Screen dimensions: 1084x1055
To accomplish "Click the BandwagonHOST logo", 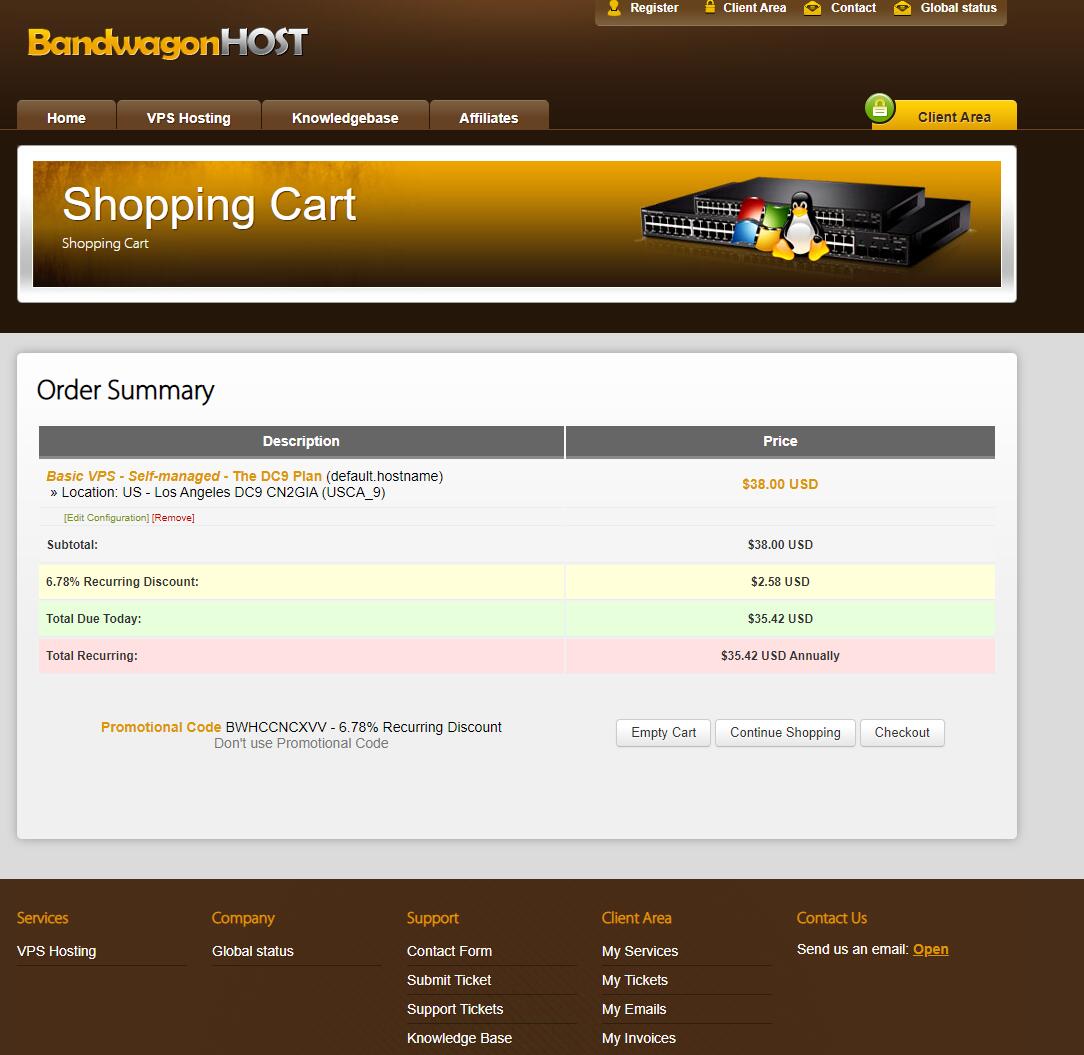I will (x=167, y=43).
